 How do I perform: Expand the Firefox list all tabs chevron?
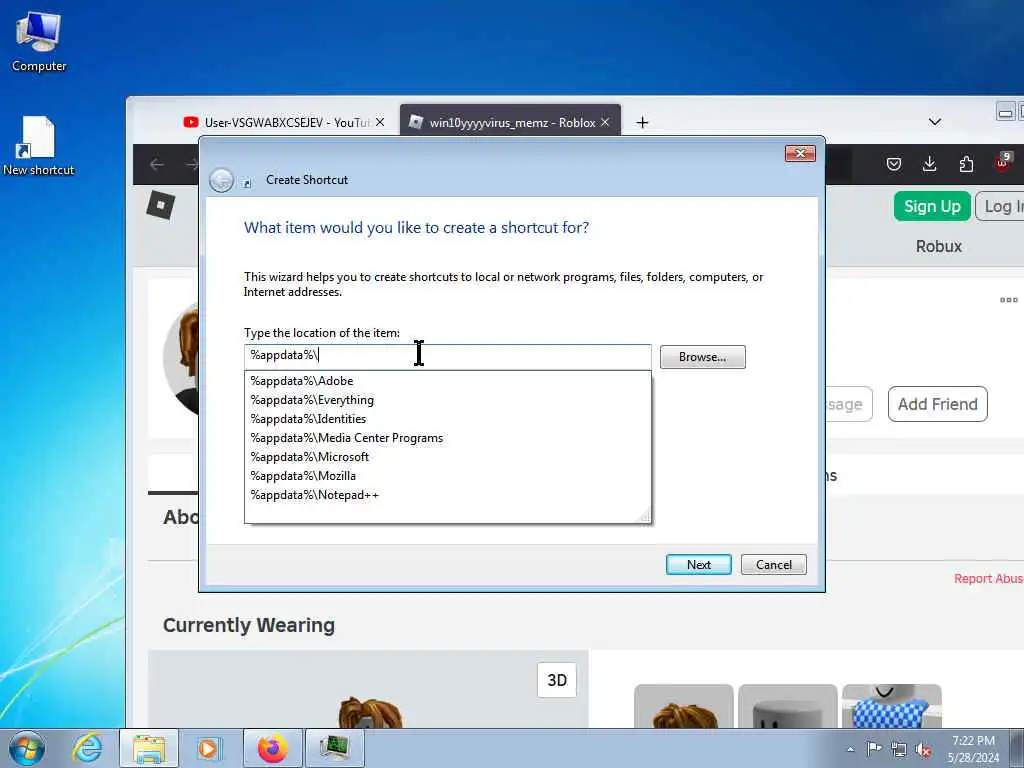point(935,122)
